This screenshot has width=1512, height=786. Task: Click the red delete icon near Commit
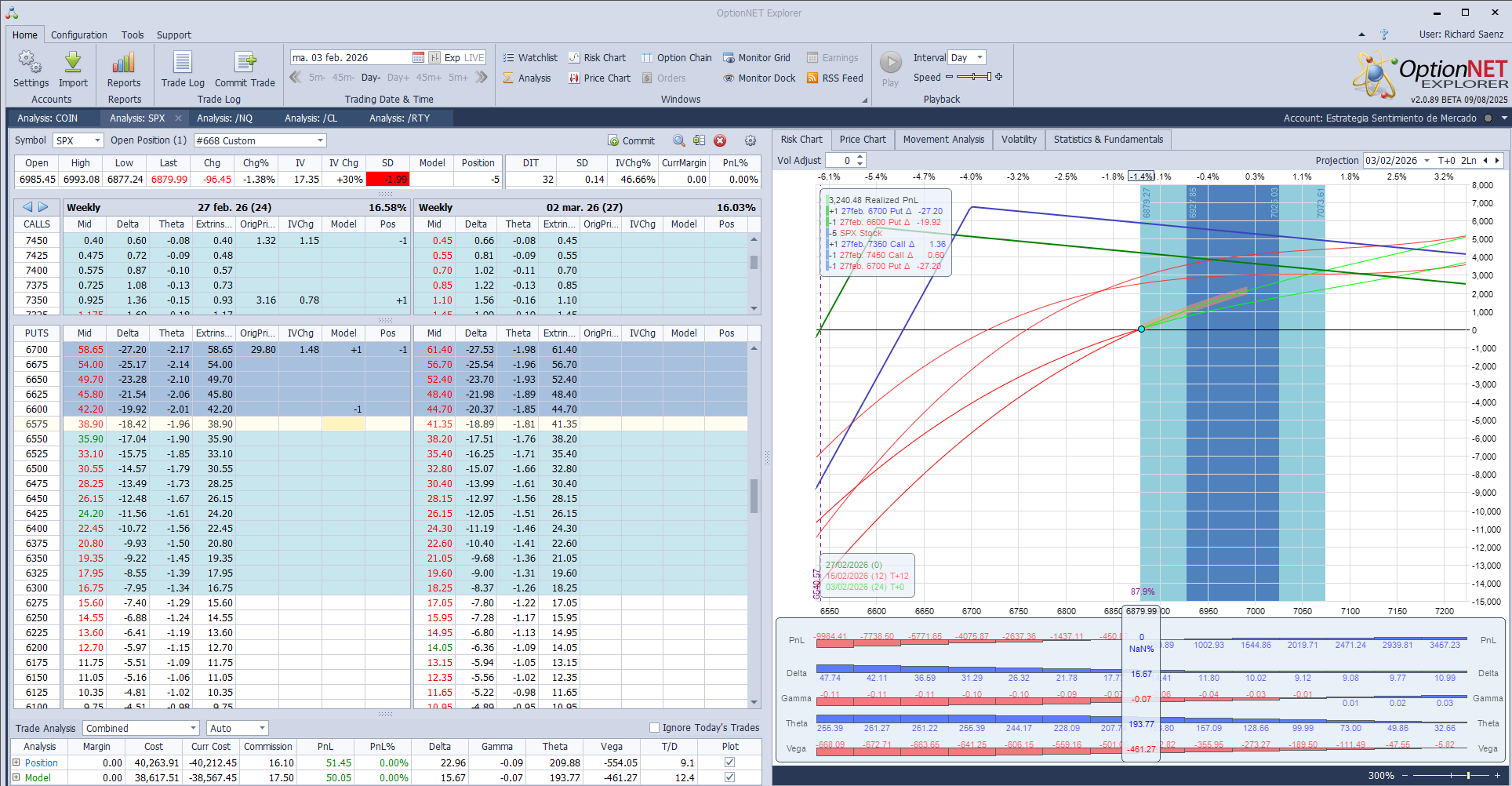tap(720, 140)
